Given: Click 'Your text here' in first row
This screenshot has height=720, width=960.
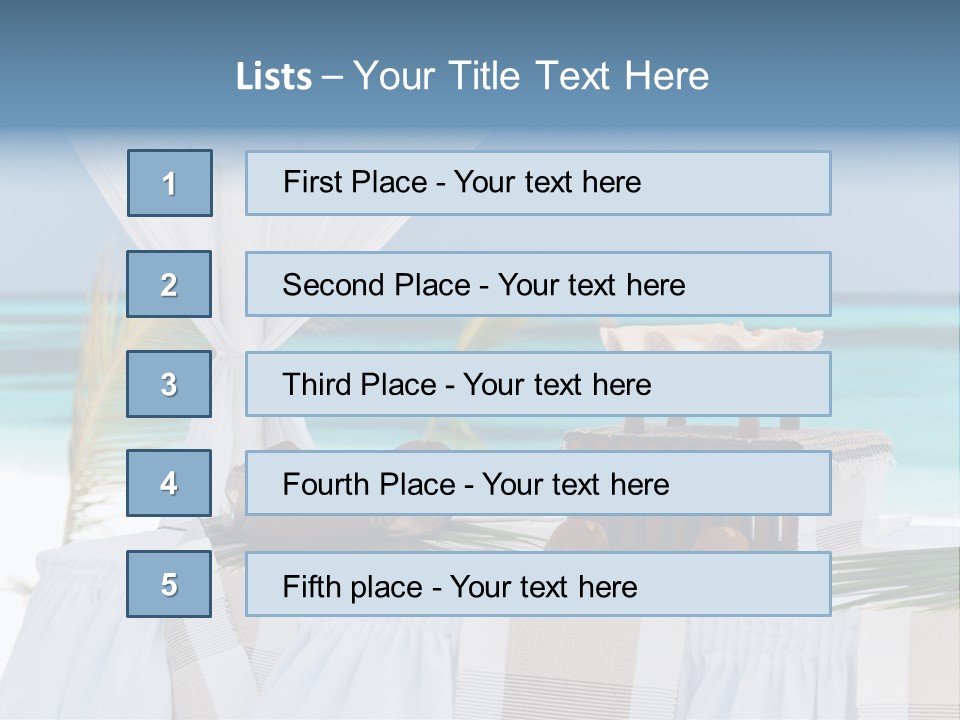Looking at the screenshot, I should 547,182.
